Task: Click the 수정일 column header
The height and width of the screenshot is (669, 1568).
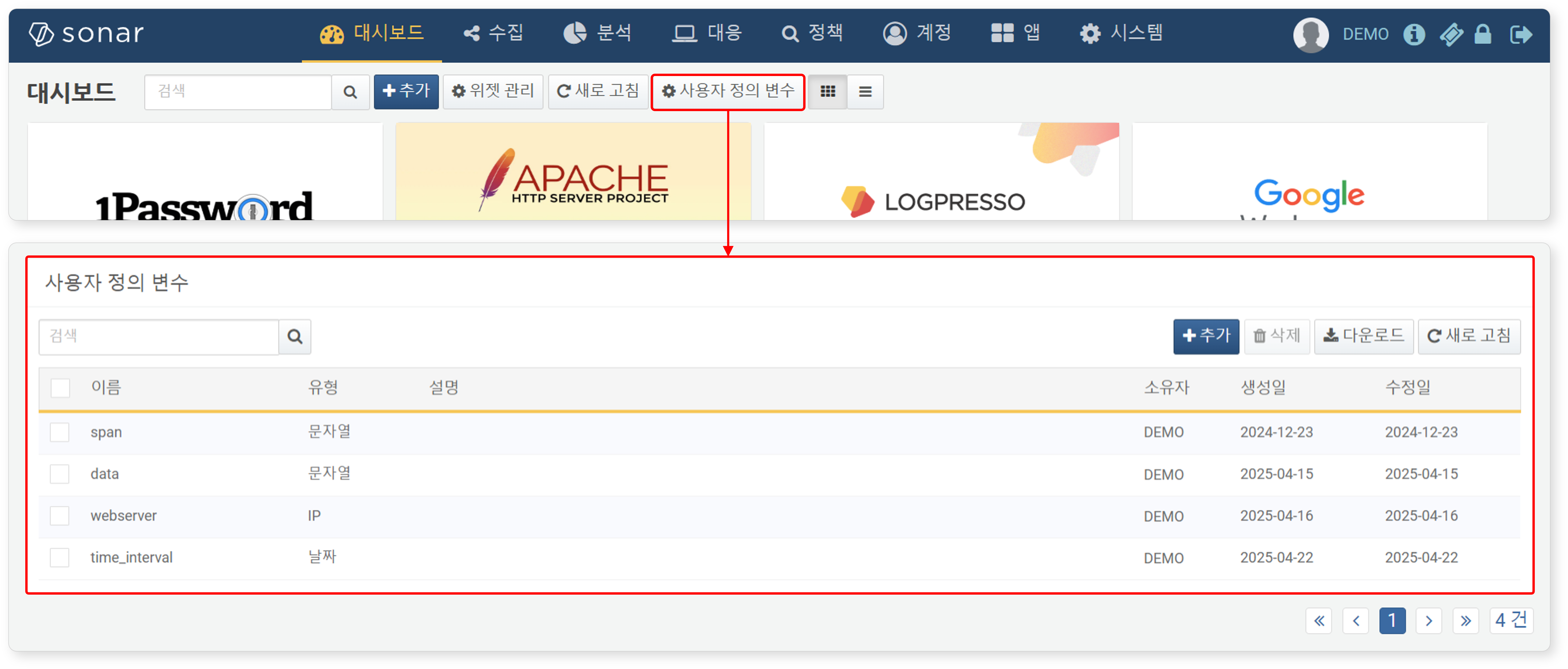Action: 1408,388
